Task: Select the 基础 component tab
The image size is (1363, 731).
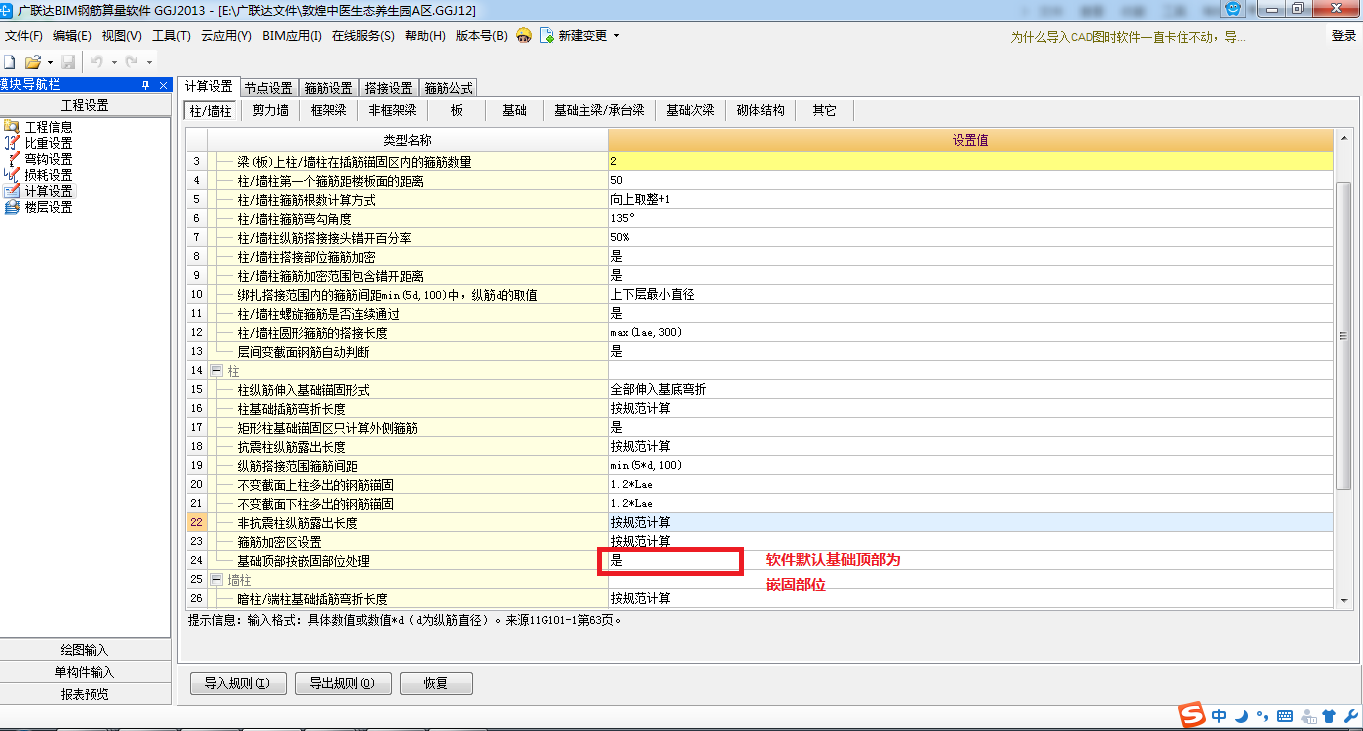Action: click(514, 110)
